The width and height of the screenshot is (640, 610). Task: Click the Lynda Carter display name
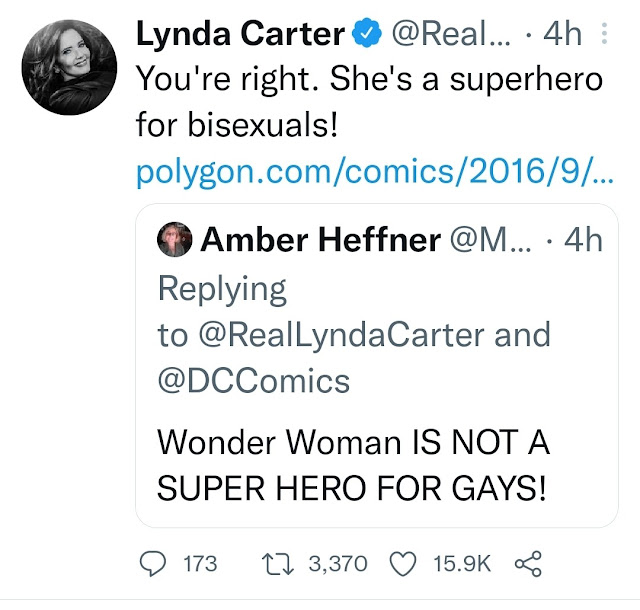241,33
